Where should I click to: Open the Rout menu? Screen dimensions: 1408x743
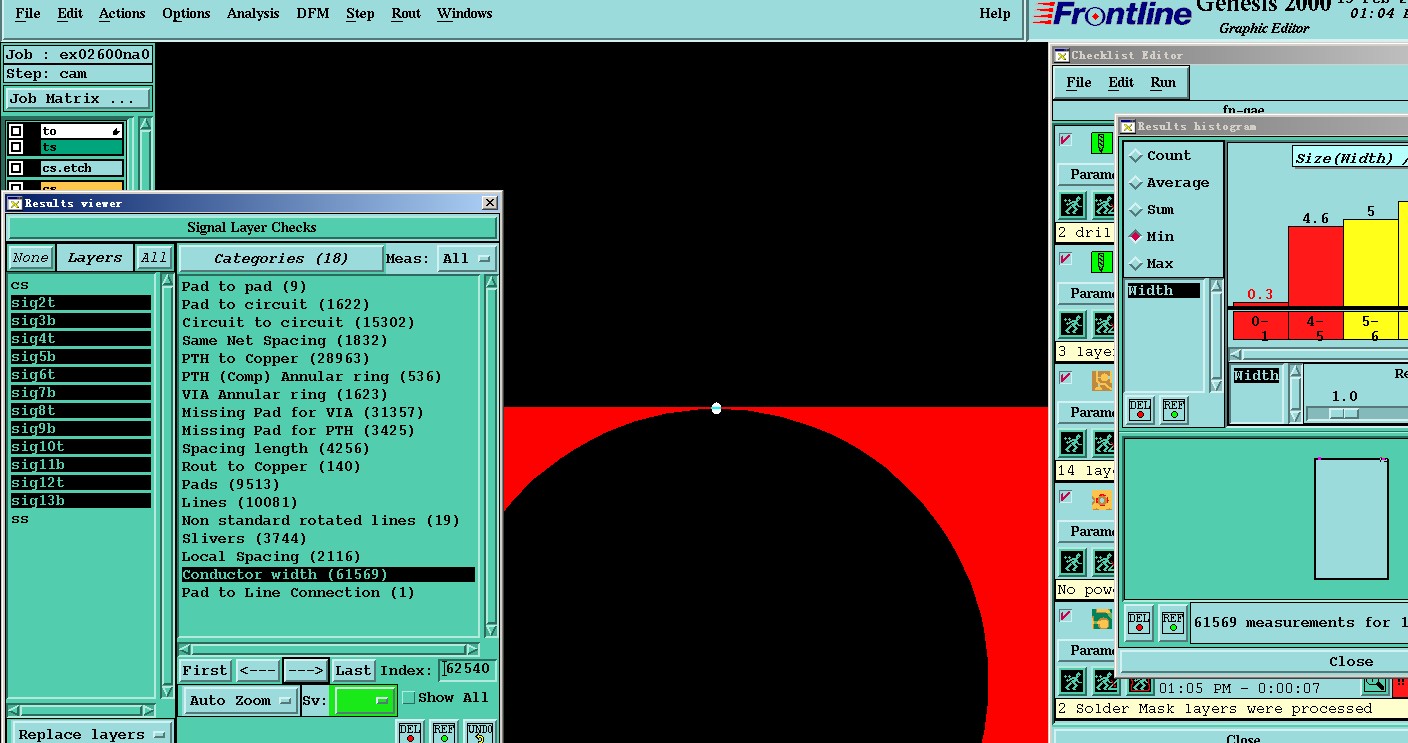click(406, 14)
